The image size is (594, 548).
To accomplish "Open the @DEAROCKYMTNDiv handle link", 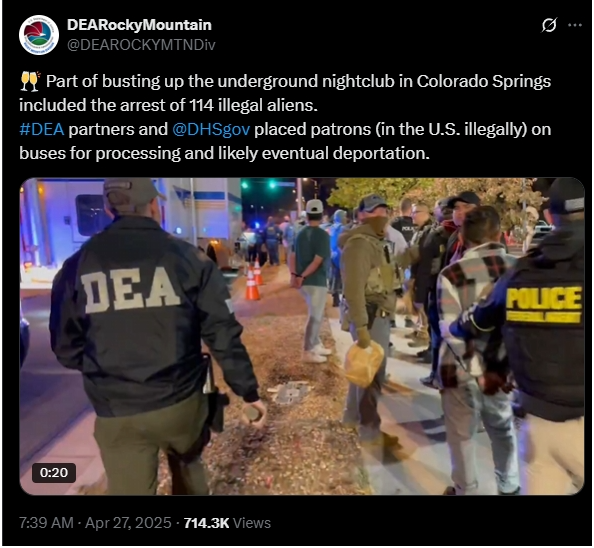I will (x=141, y=45).
